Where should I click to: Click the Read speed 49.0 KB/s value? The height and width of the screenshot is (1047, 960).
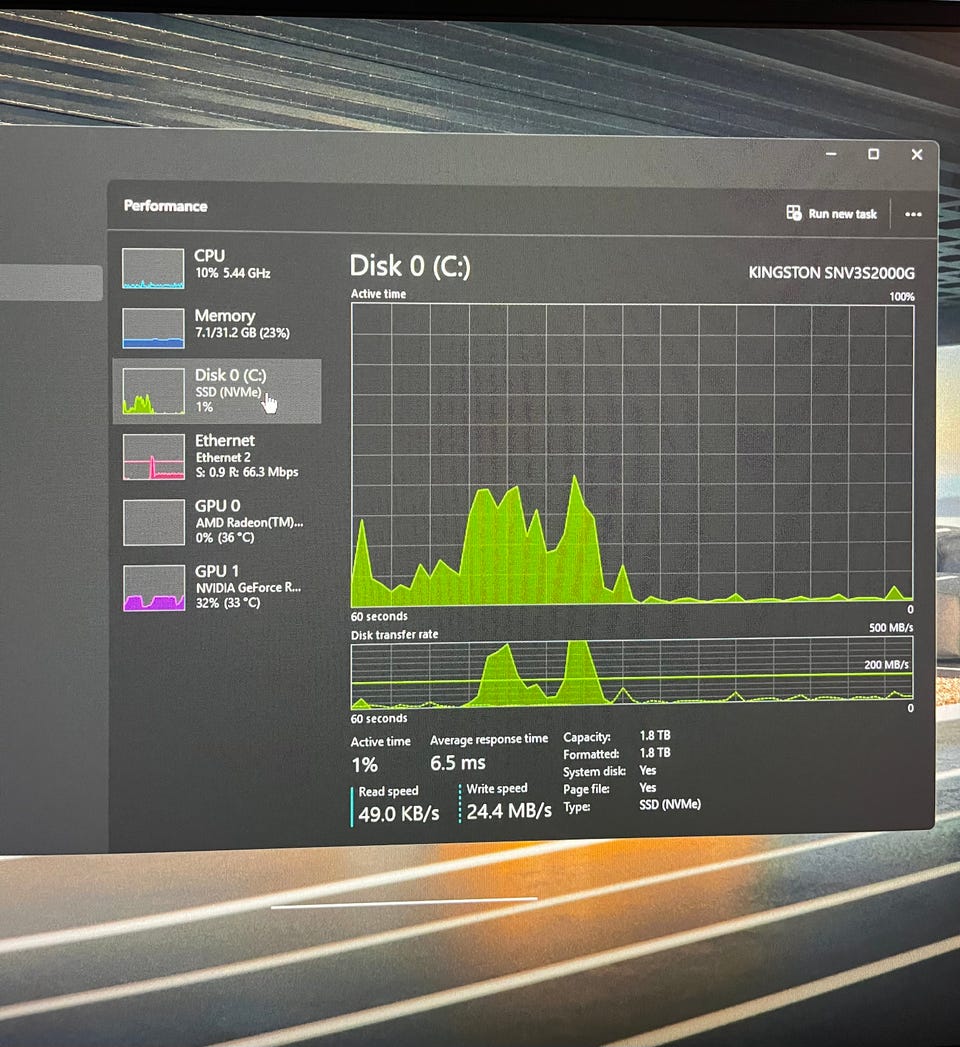(x=398, y=813)
